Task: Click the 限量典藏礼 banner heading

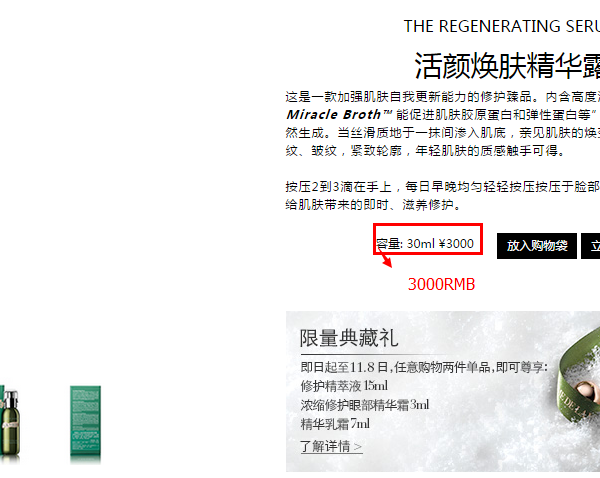Action: (349, 338)
